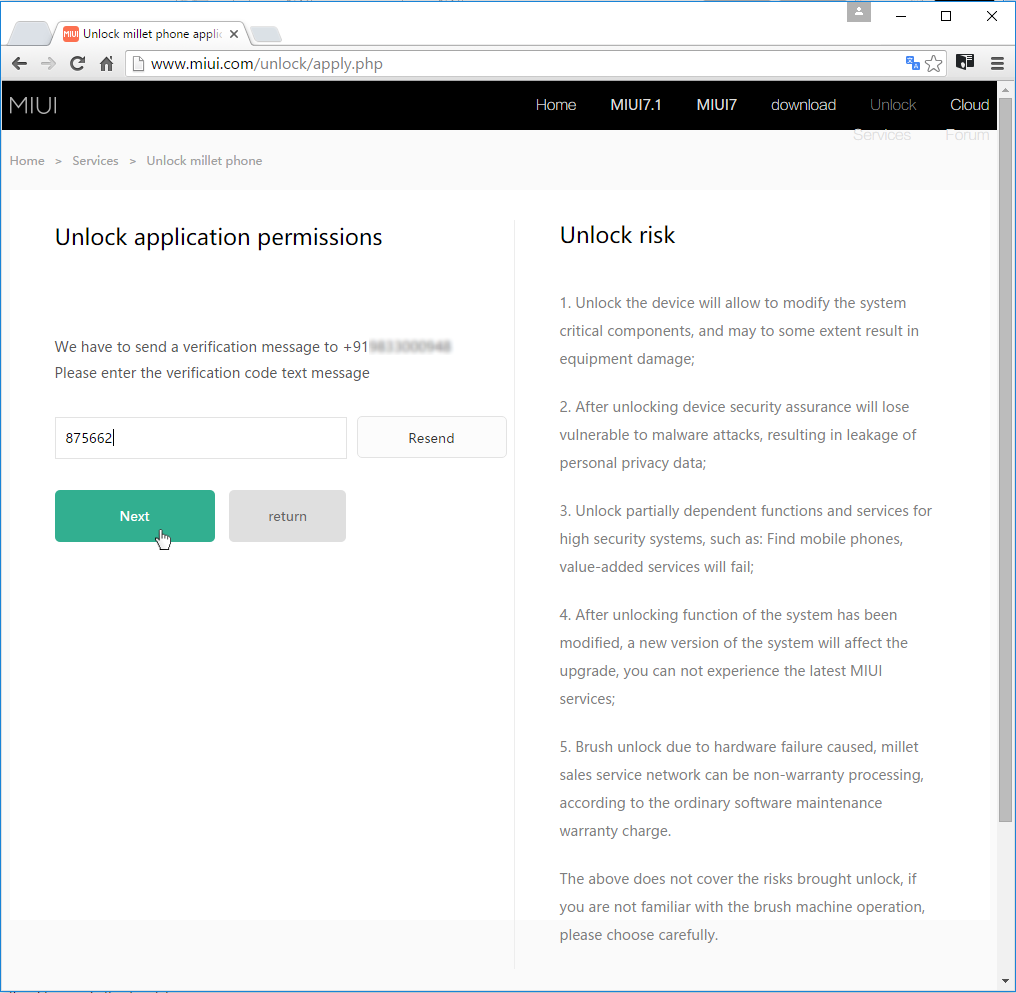The height and width of the screenshot is (993, 1016).
Task: Open the Chrome hamburger menu
Action: coord(997,63)
